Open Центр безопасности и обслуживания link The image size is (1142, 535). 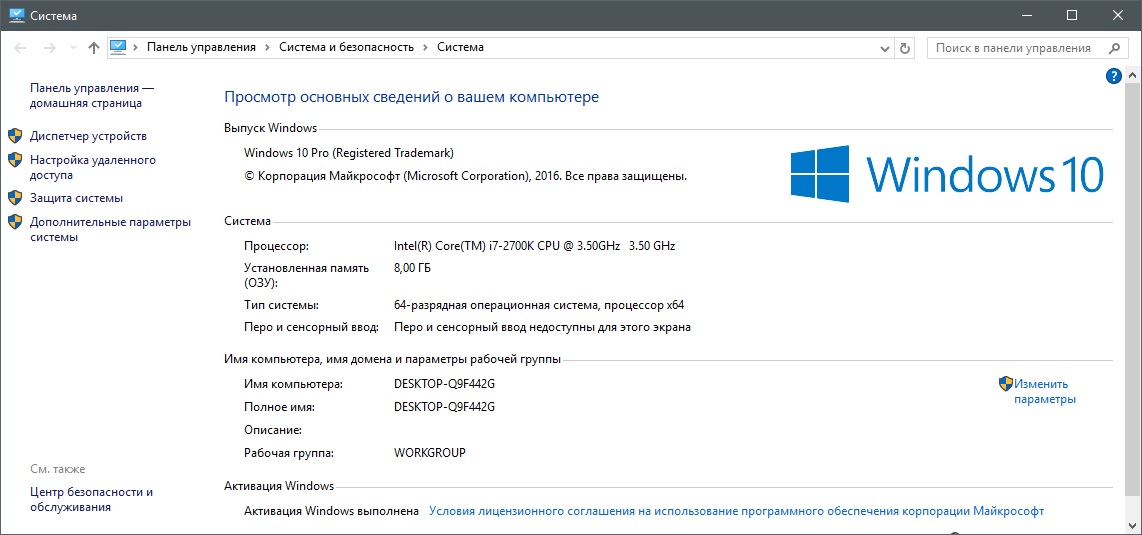pos(91,499)
